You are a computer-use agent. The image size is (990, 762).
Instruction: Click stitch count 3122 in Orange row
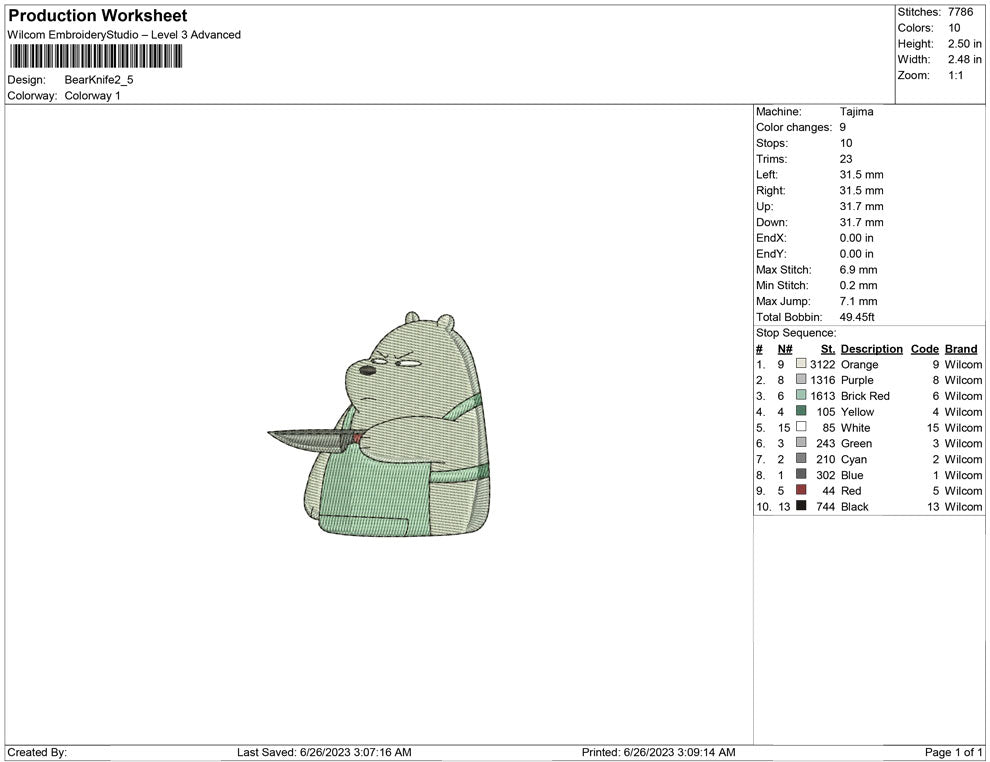coord(823,364)
